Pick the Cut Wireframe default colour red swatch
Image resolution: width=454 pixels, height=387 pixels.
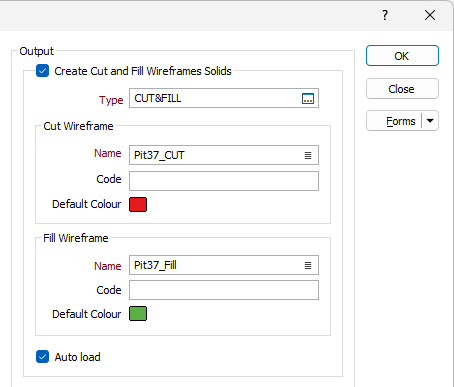(138, 204)
